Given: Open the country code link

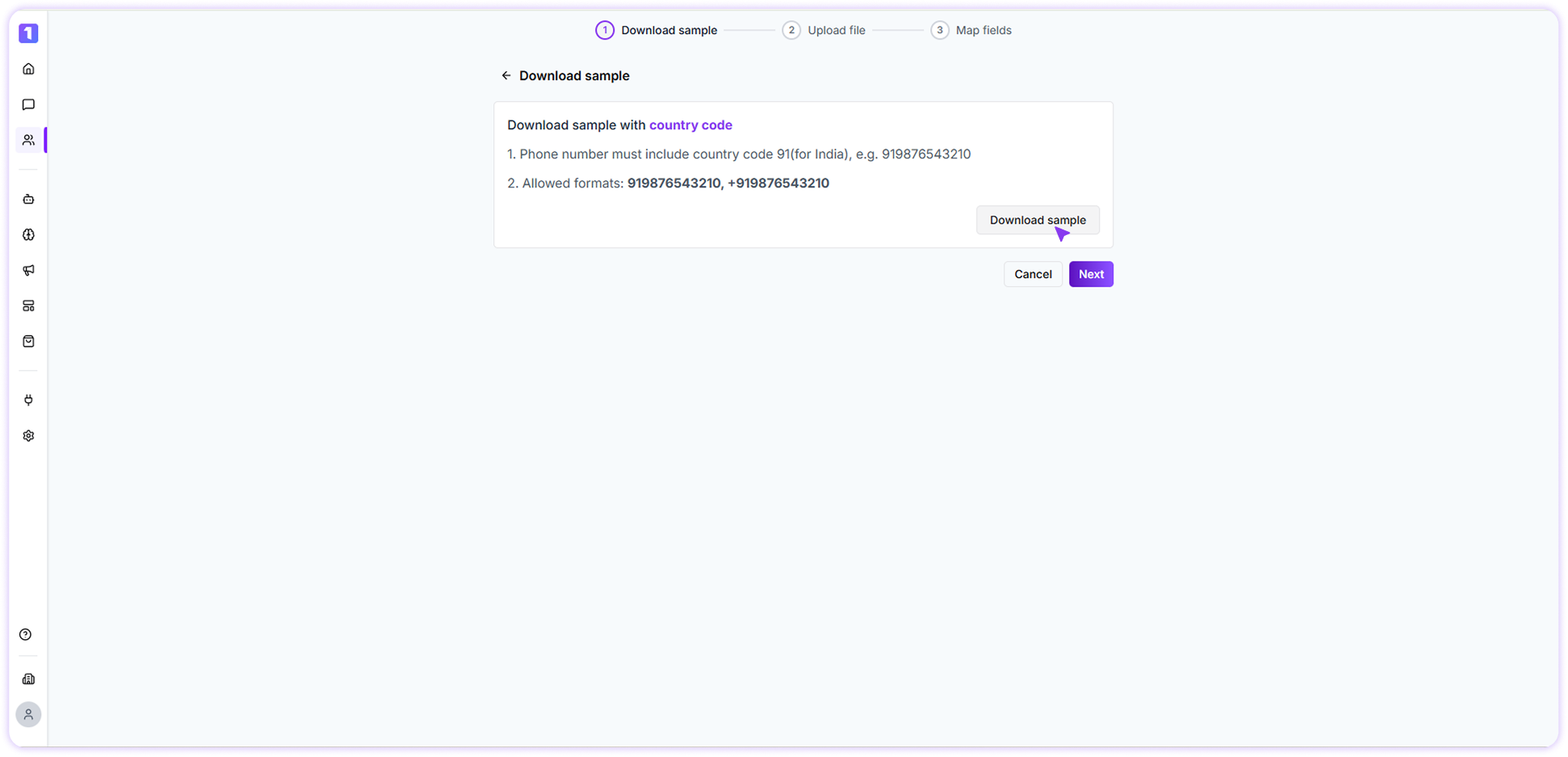Looking at the screenshot, I should tap(690, 124).
